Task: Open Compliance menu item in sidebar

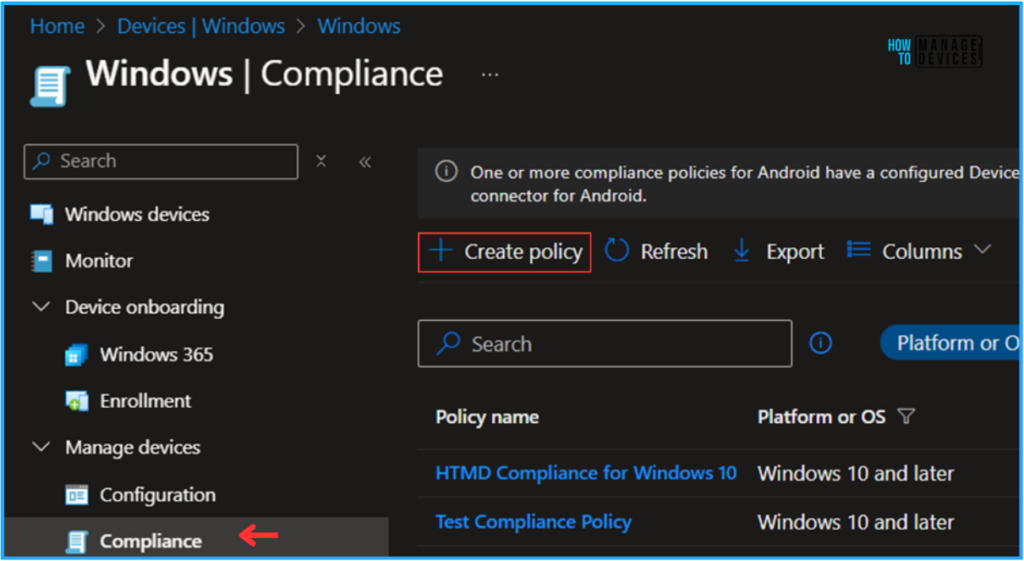Action: 151,541
